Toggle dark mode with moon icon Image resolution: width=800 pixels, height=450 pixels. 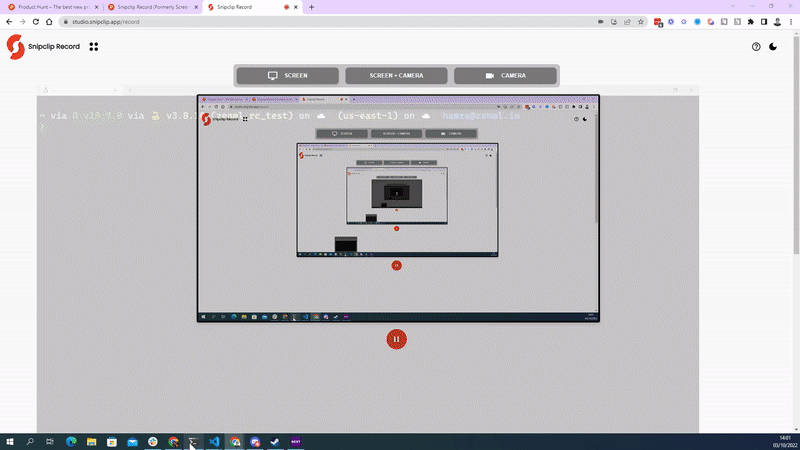773,46
